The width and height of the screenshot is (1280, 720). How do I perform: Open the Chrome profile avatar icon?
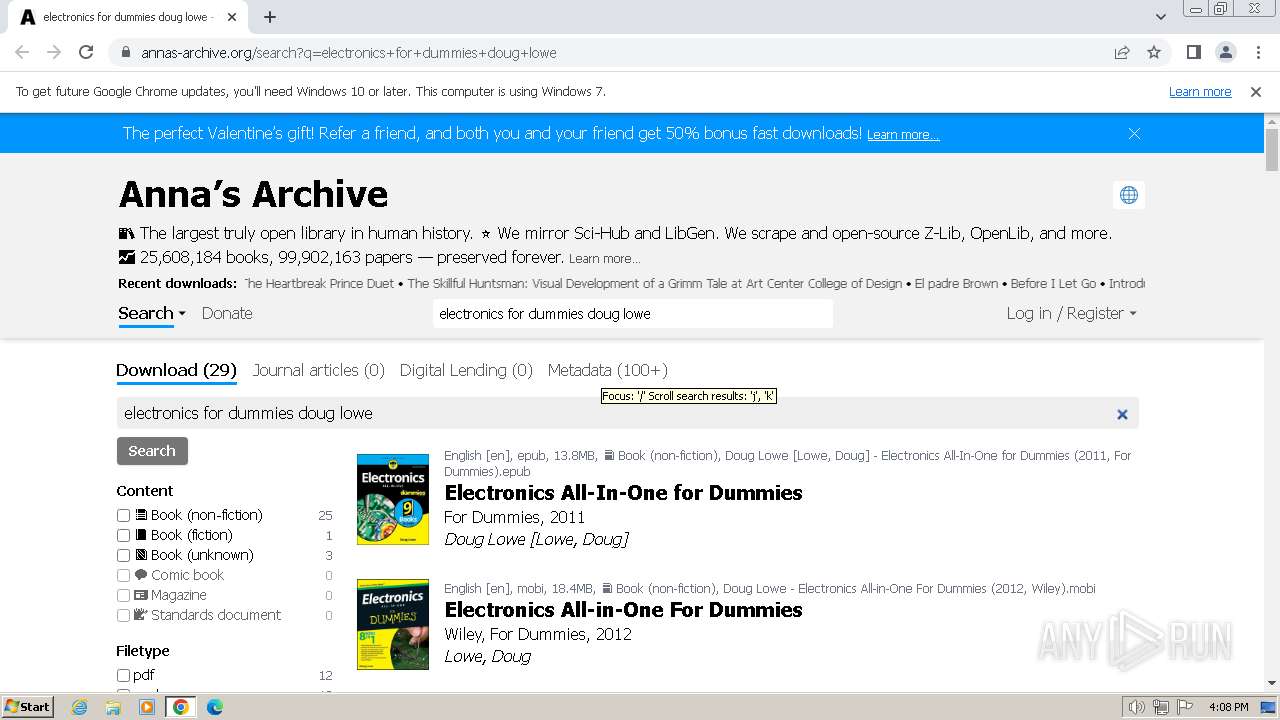point(1225,52)
